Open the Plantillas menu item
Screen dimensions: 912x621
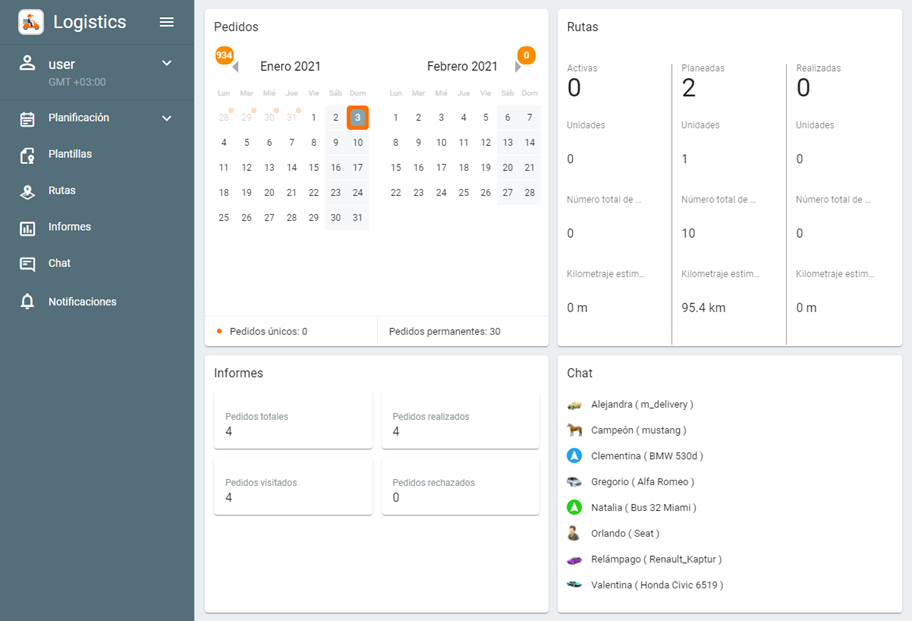(70, 155)
